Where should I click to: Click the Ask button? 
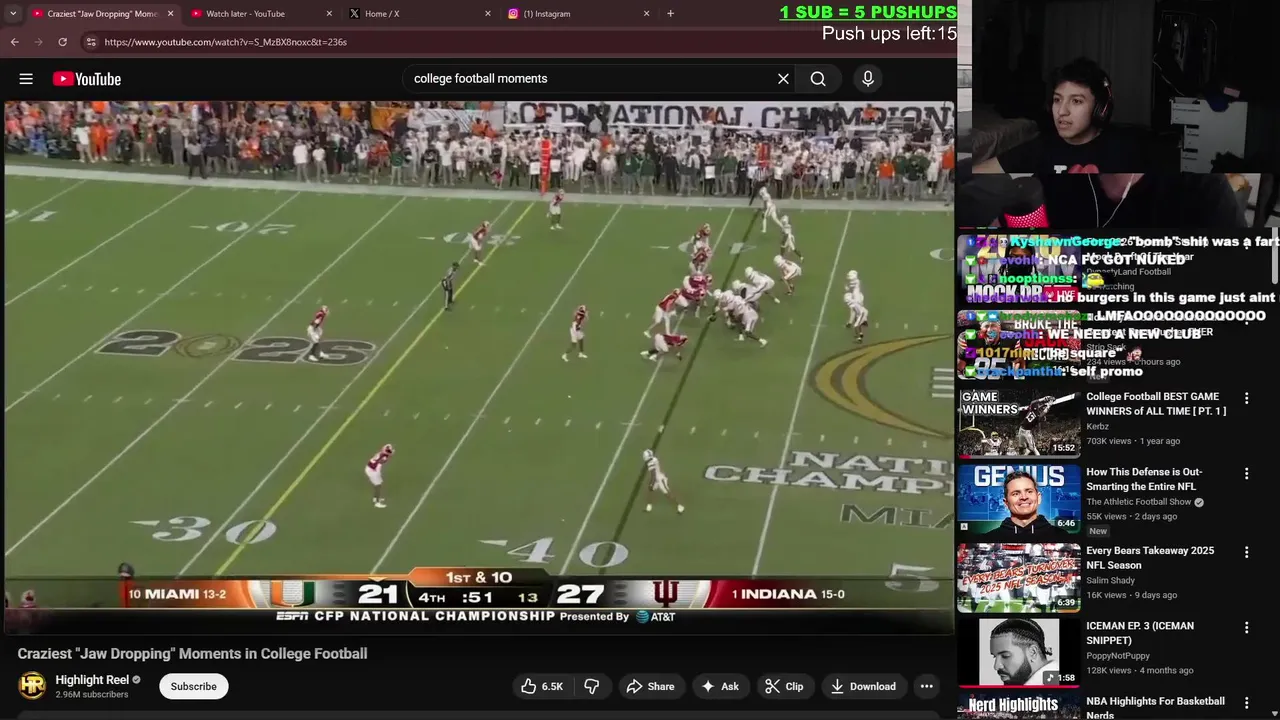720,686
